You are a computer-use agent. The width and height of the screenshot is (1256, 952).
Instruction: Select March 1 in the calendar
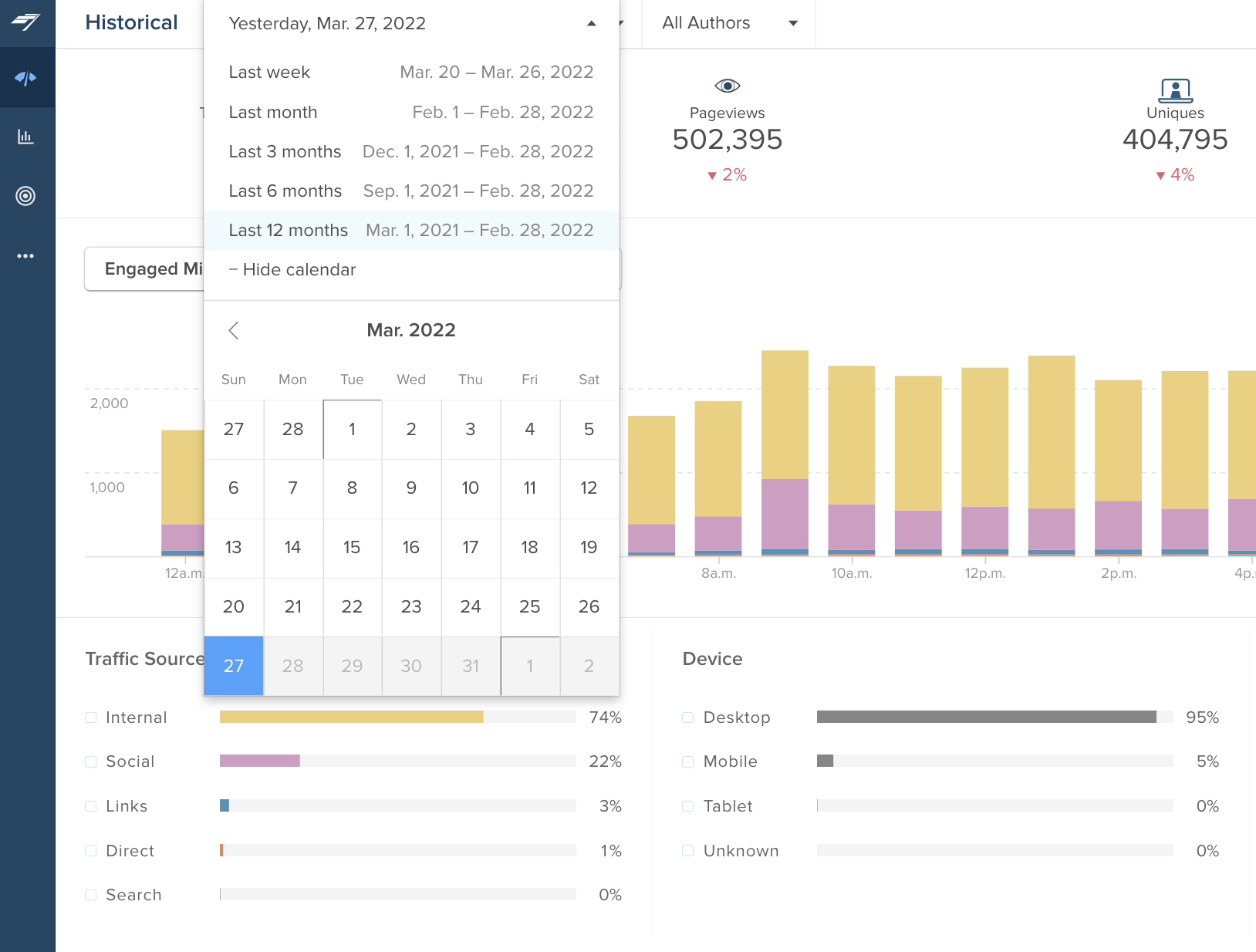click(x=352, y=429)
